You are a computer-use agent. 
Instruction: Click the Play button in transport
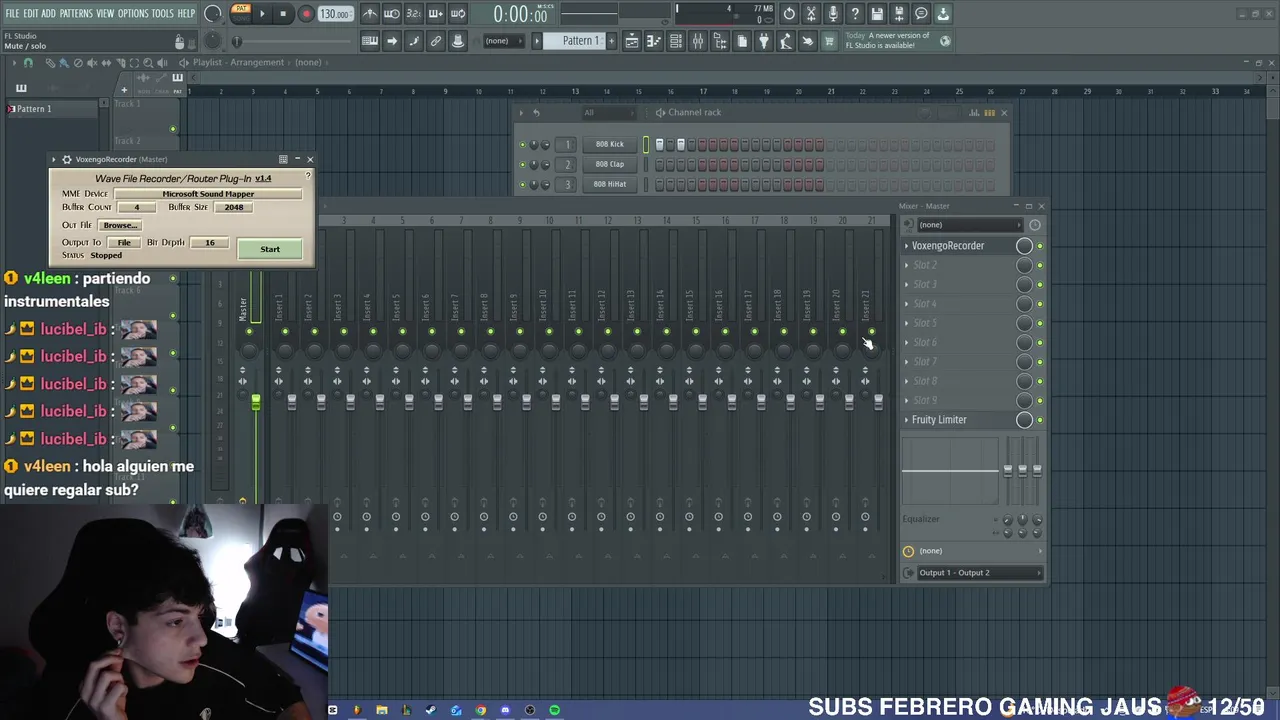click(x=262, y=14)
